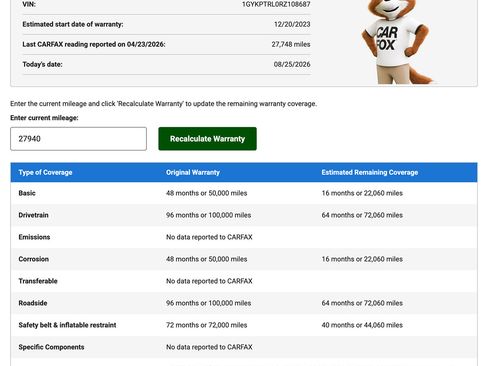Select the Roadside coverage row label

click(33, 303)
